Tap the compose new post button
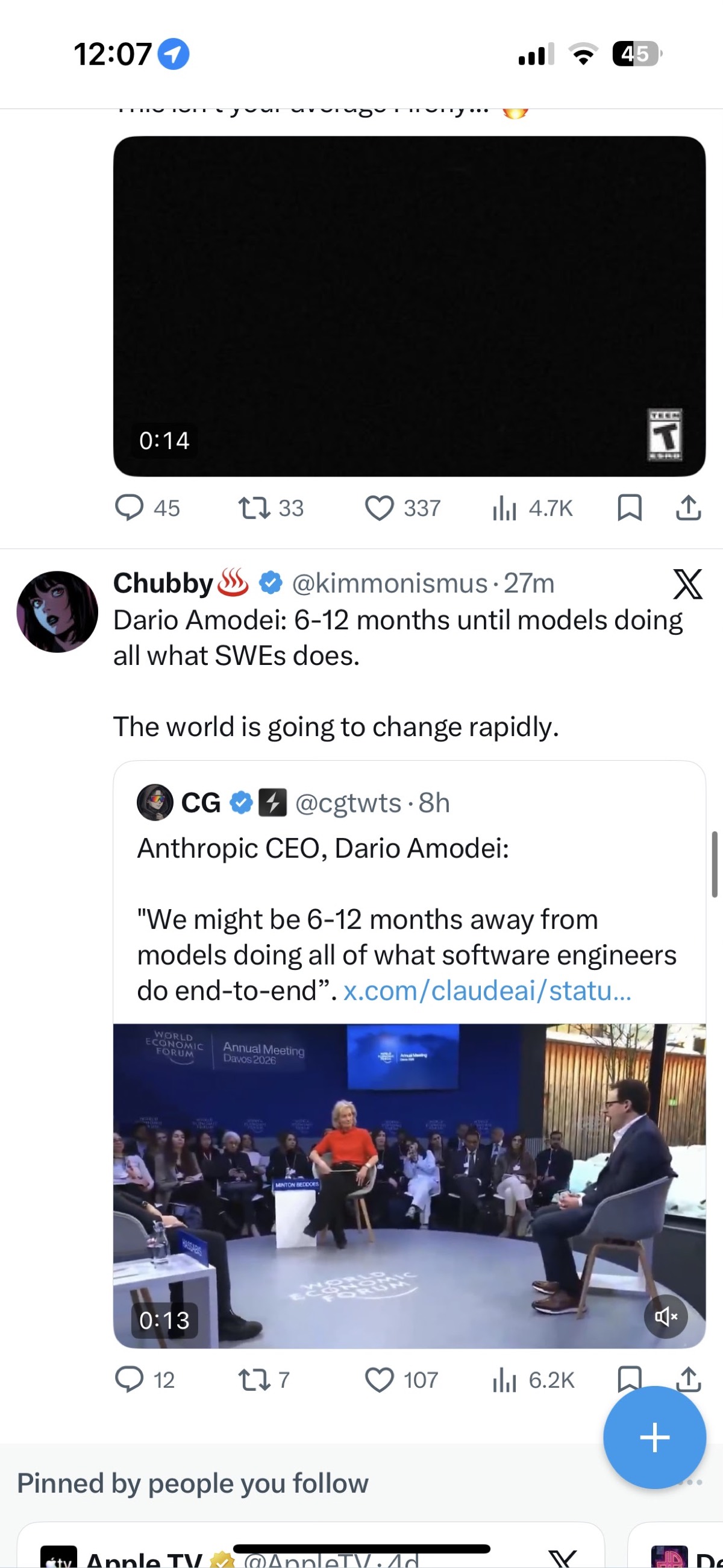 654,1437
